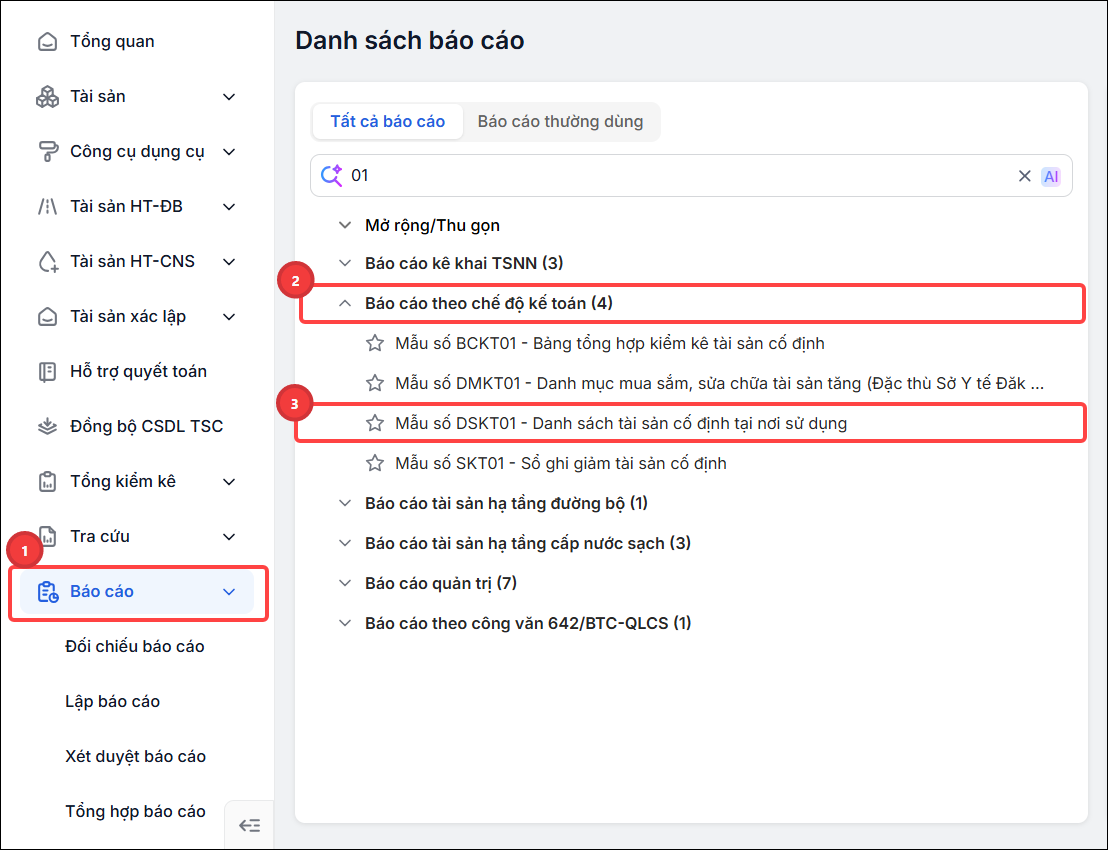This screenshot has height=850, width=1108.
Task: Click the Tài sản xác lập icon
Action: [x=47, y=317]
